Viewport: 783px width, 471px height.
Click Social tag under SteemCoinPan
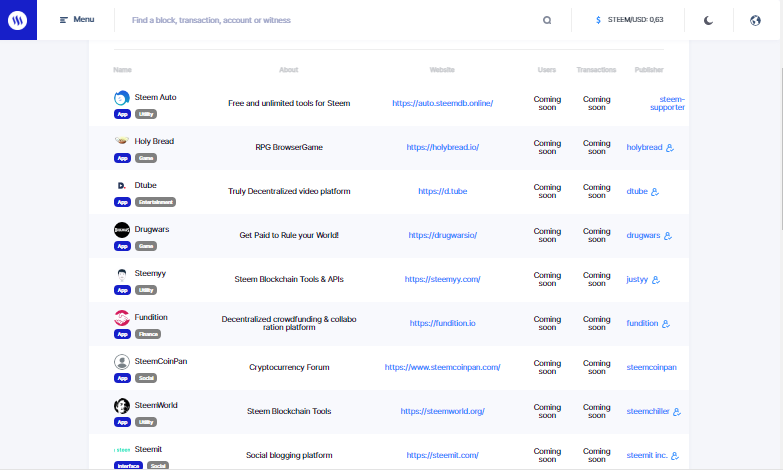[x=146, y=378]
